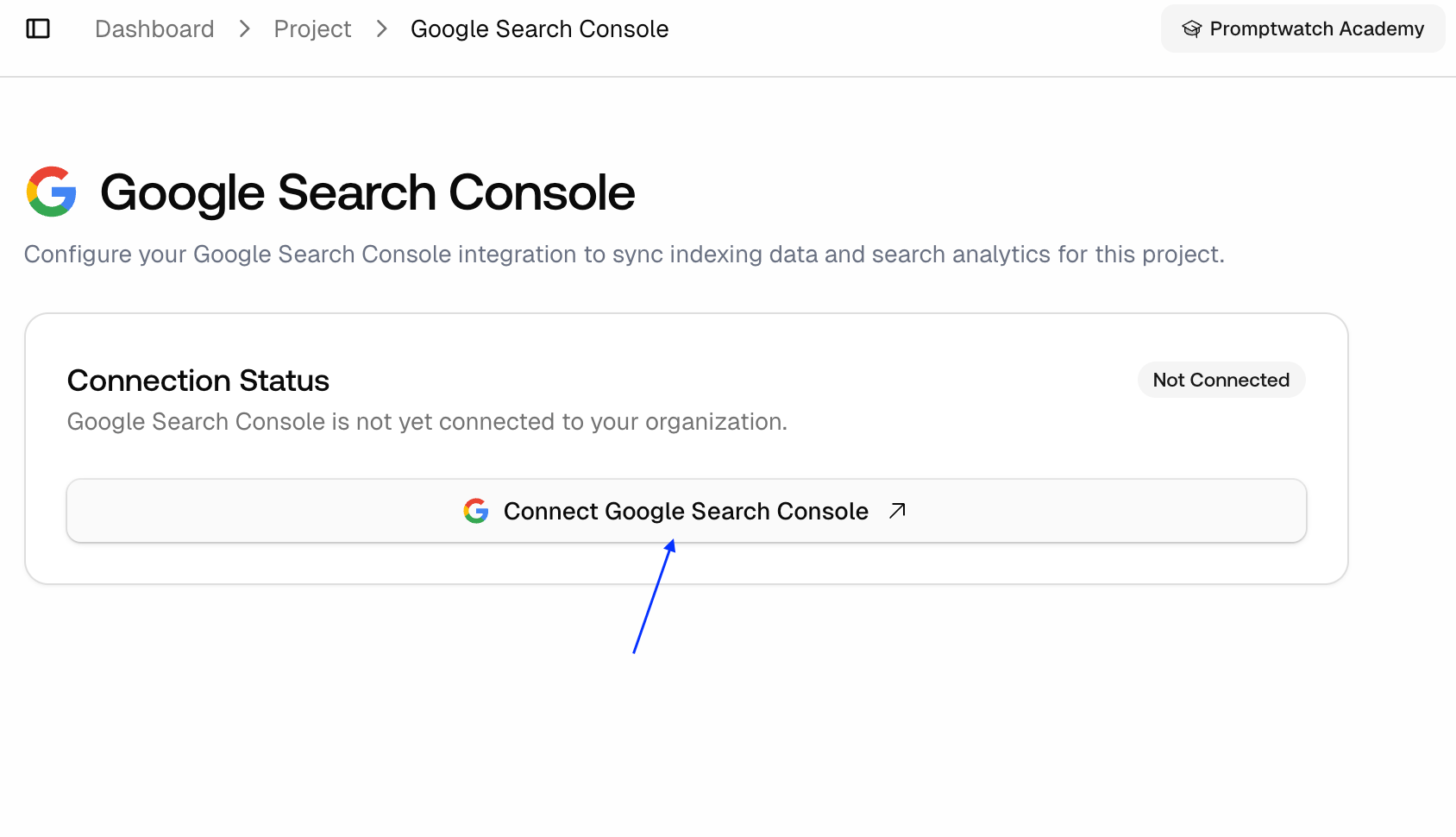Go to the Dashboard breadcrumb
Image resolution: width=1456 pixels, height=837 pixels.
[x=154, y=28]
